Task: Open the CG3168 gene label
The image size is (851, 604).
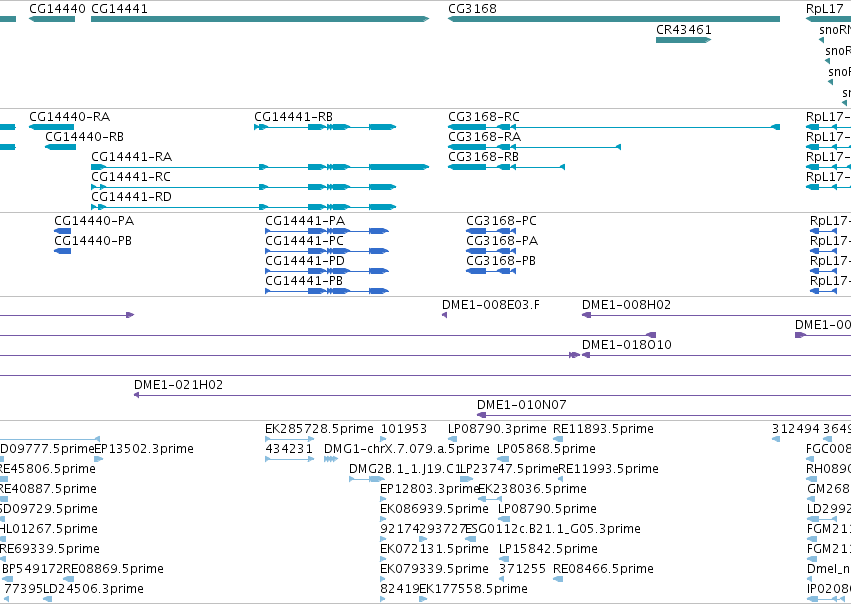Action: (x=472, y=9)
